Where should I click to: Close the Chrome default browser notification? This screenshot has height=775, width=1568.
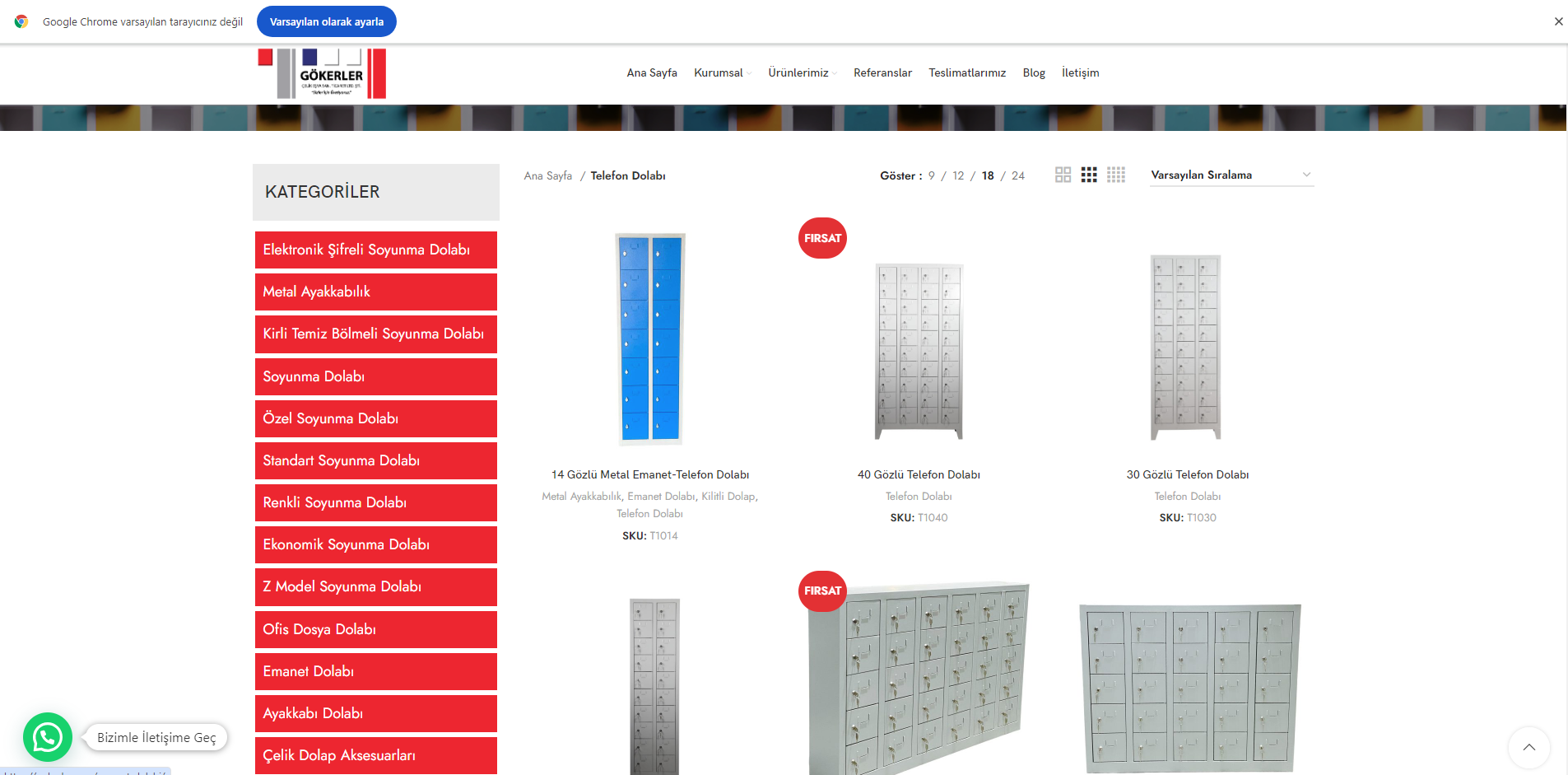pos(1558,21)
